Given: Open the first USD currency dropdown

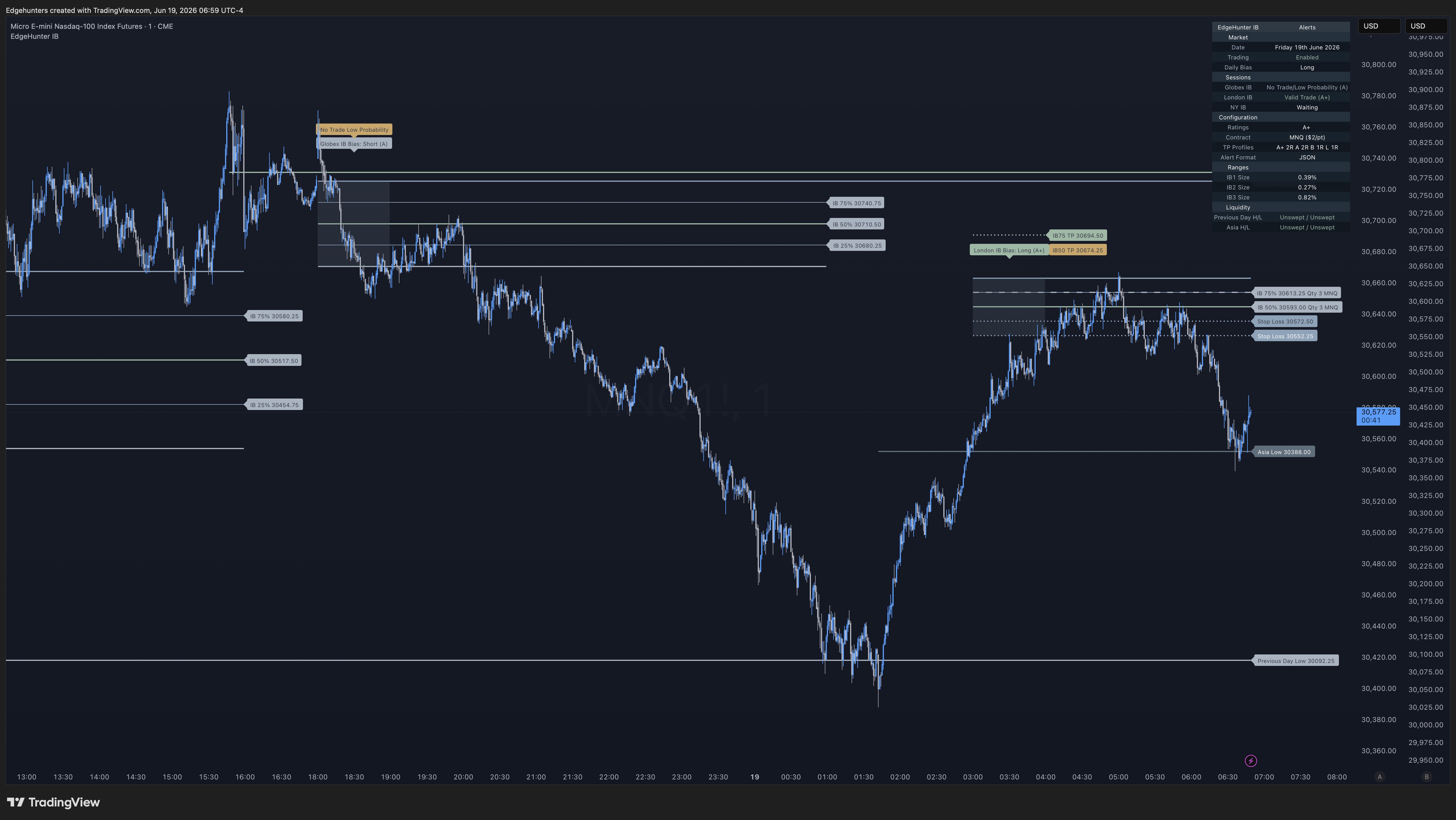Looking at the screenshot, I should coord(1379,26).
